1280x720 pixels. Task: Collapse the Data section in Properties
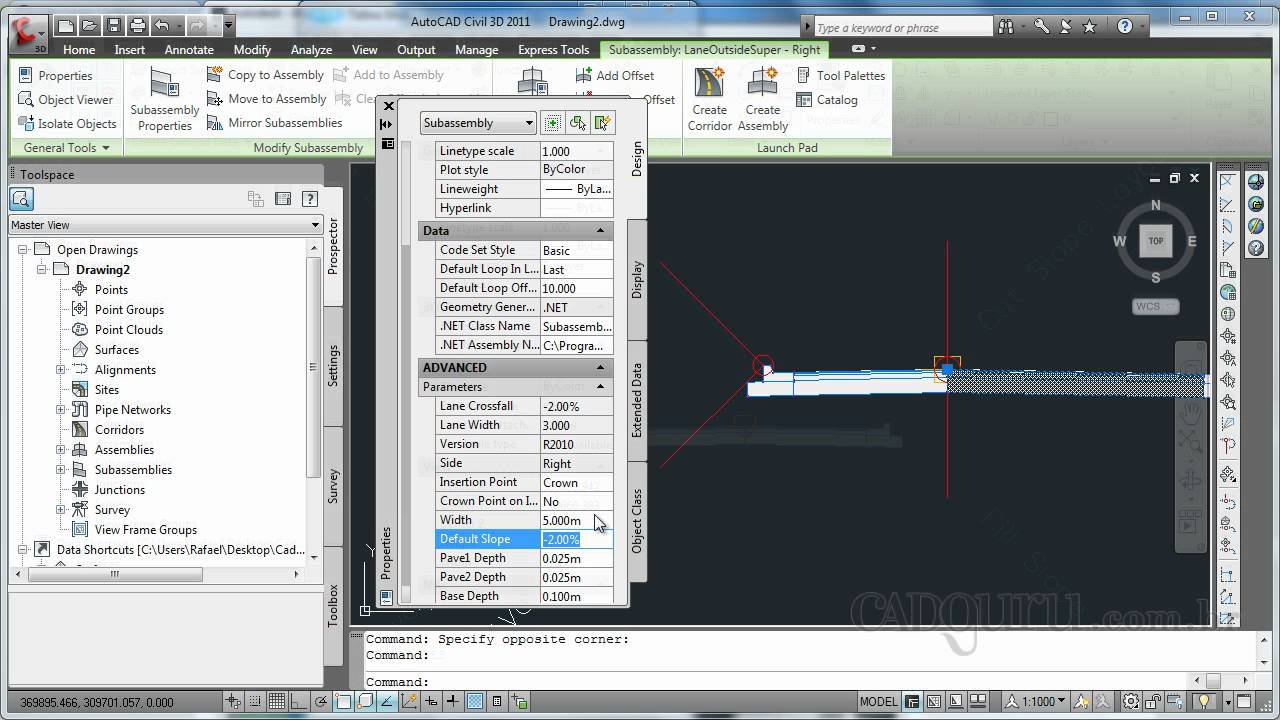tap(601, 231)
